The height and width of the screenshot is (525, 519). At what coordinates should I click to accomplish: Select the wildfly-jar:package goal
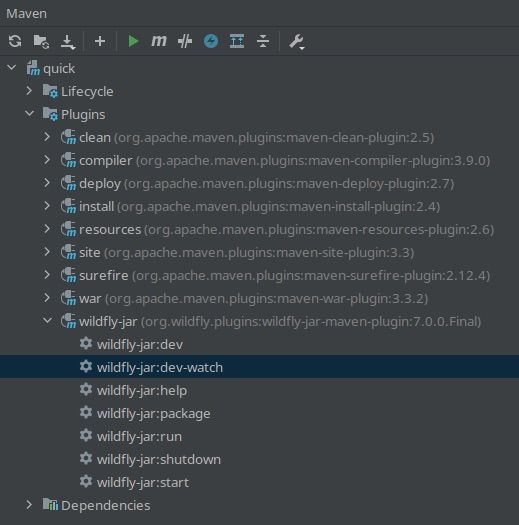[153, 414]
